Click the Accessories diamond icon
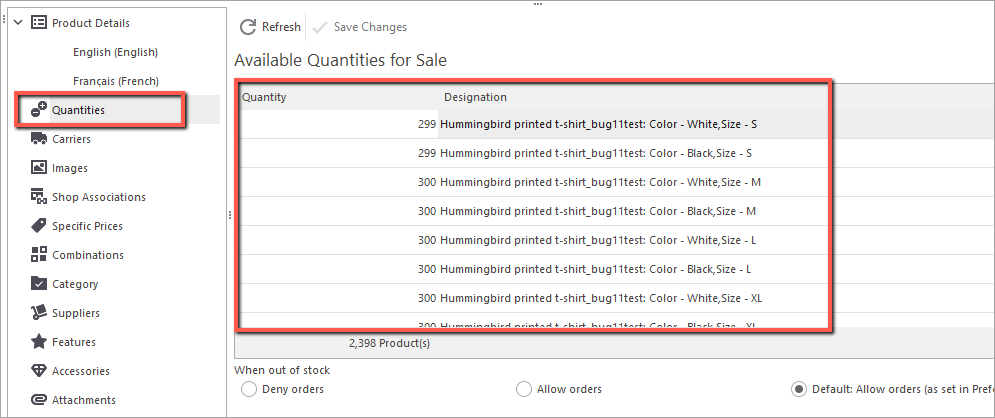This screenshot has width=995, height=418. pyautogui.click(x=39, y=371)
